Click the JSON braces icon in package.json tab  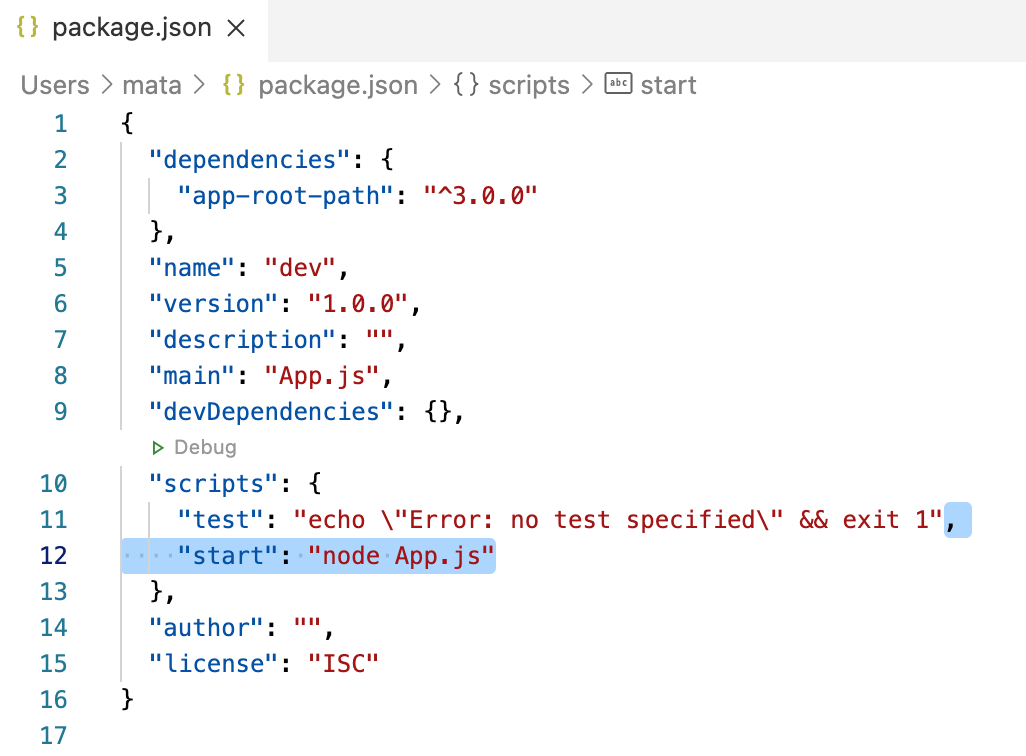pos(27,27)
